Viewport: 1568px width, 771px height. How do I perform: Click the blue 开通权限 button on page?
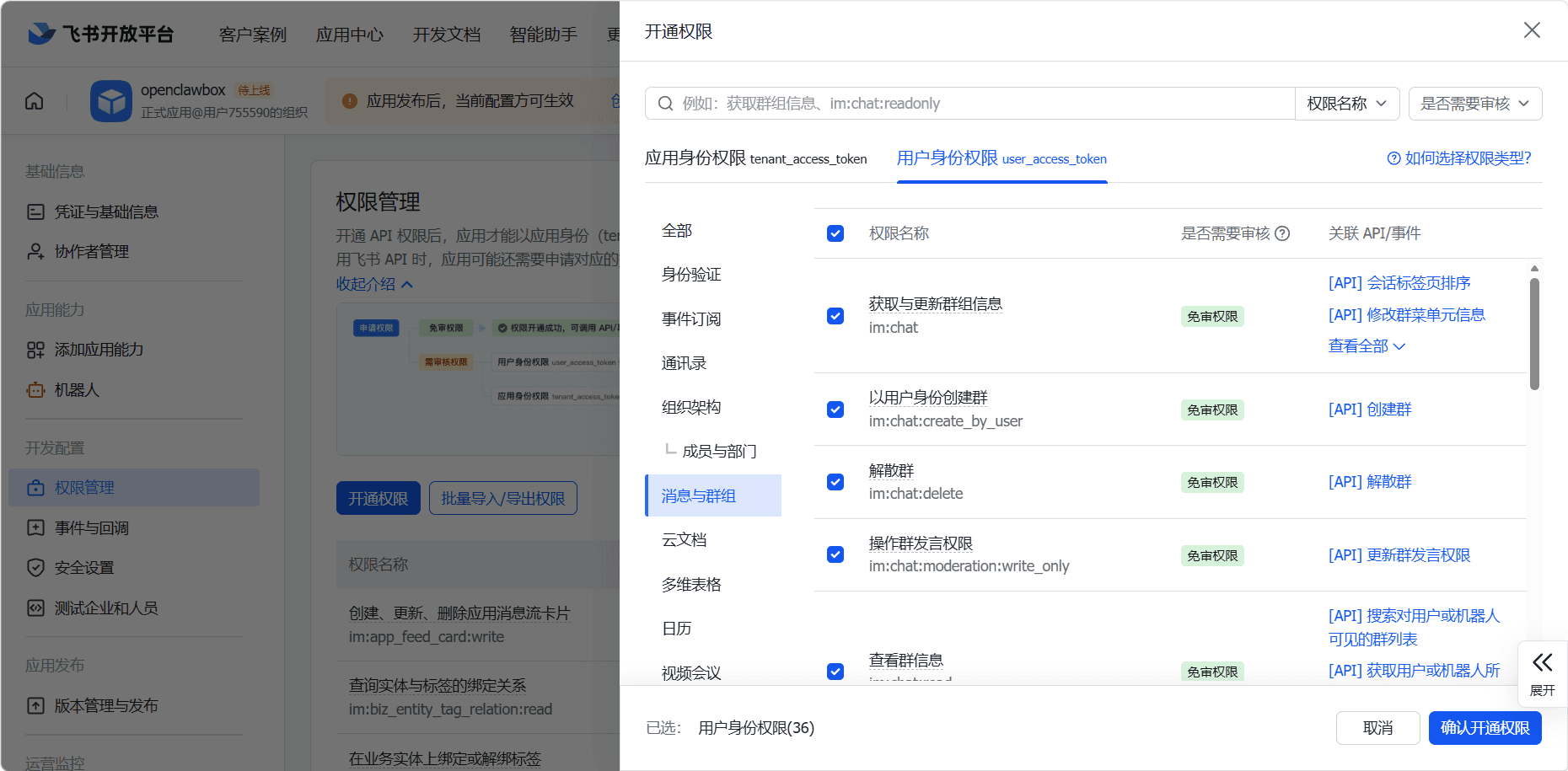(379, 499)
